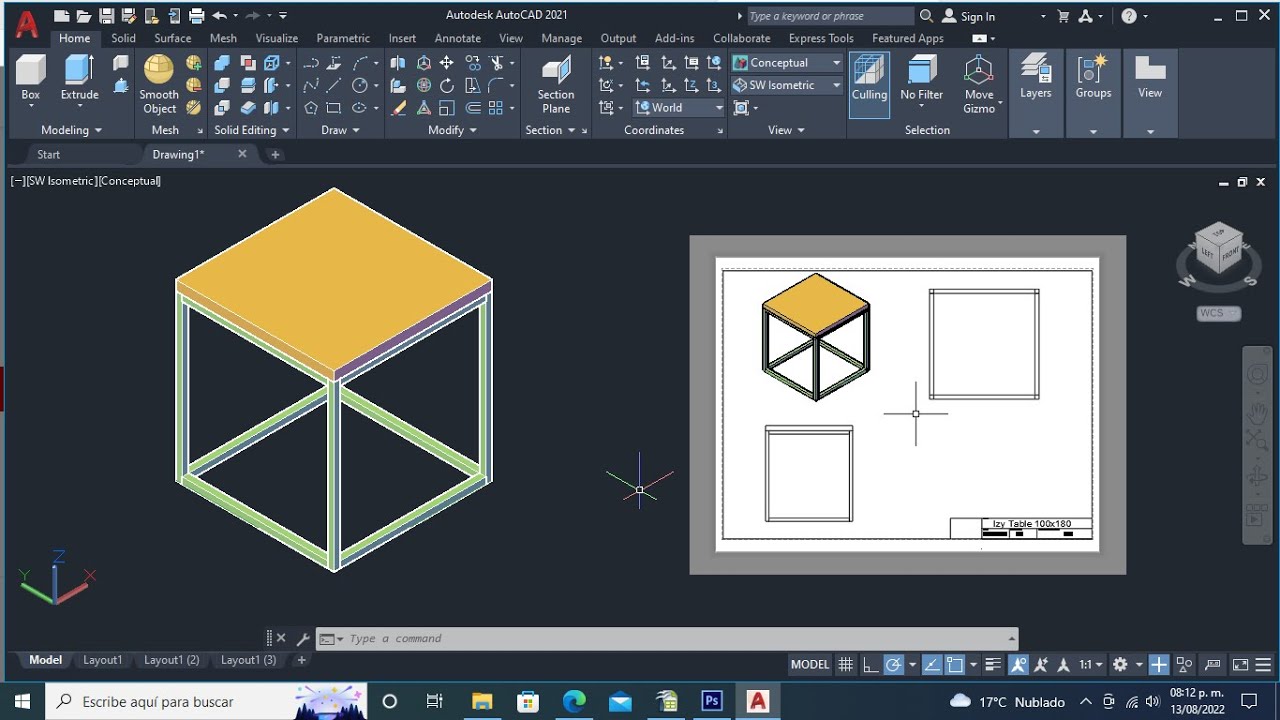Image resolution: width=1280 pixels, height=720 pixels.
Task: Toggle Lineweight display in status bar
Action: click(993, 664)
